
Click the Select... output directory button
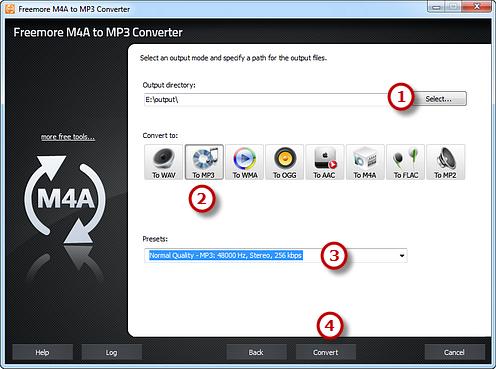click(x=439, y=99)
